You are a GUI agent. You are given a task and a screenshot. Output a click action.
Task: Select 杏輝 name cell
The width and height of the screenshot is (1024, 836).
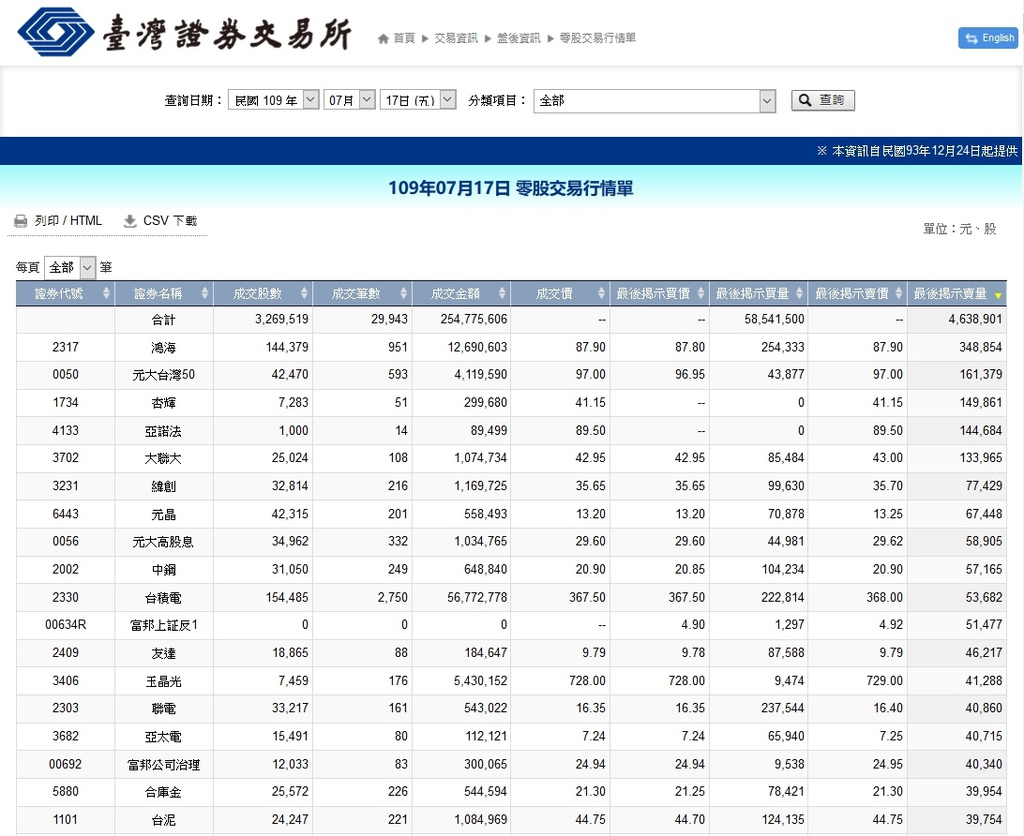coord(164,402)
